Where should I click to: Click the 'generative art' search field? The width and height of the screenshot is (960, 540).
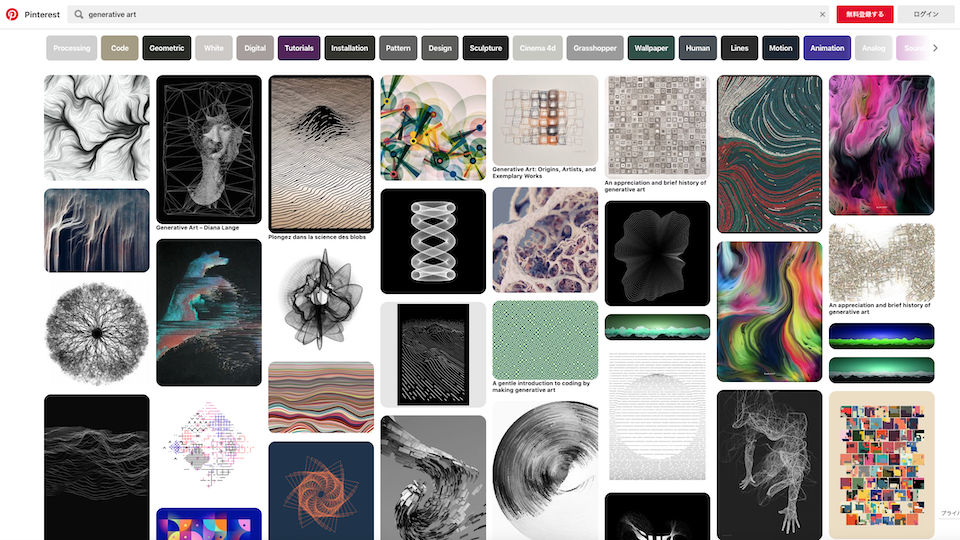450,14
